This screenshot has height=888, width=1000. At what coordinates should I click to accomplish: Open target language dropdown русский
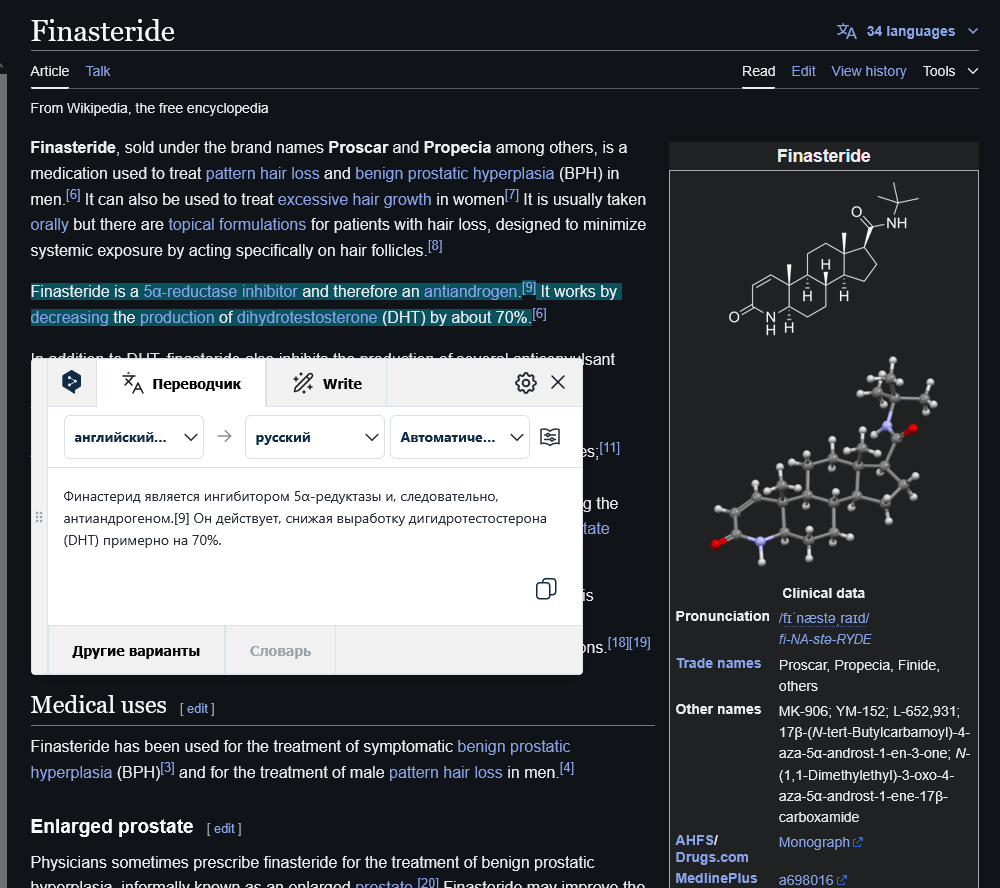[x=314, y=437]
